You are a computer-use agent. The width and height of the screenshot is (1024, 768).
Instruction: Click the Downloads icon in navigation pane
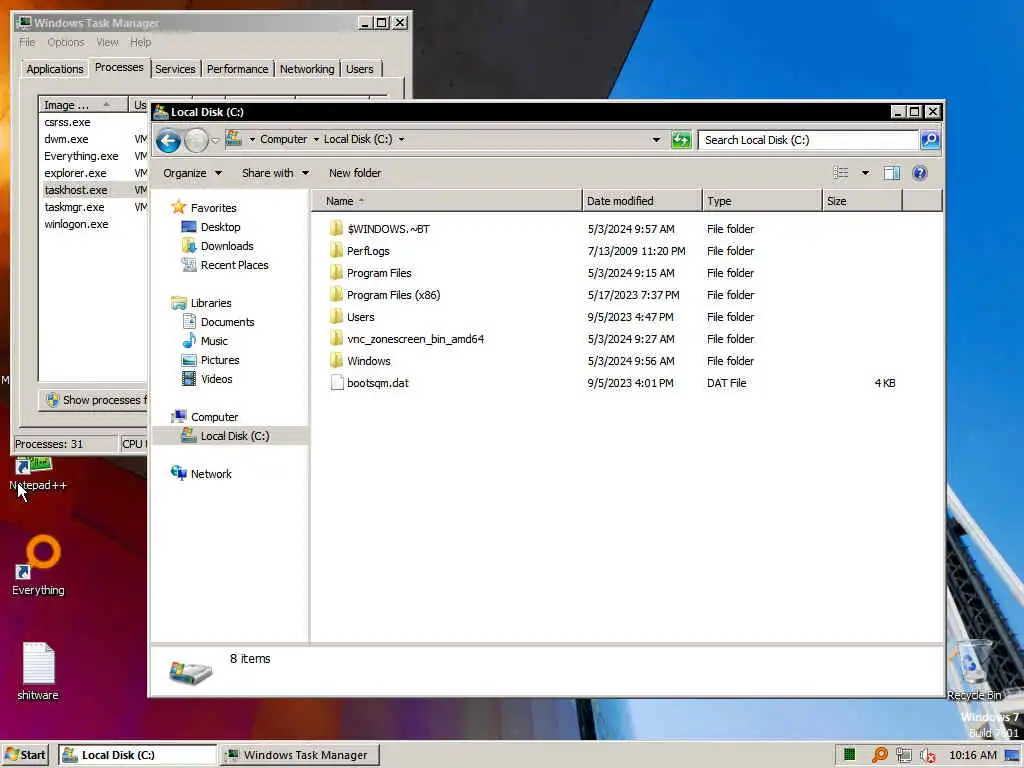[x=189, y=246]
